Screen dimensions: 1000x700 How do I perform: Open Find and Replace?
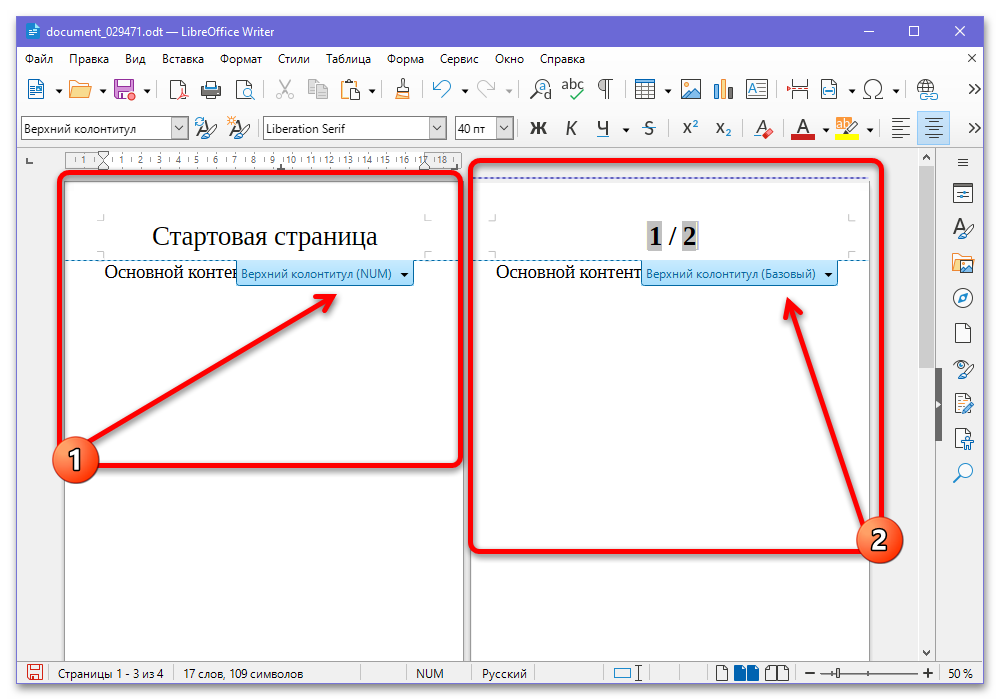[x=541, y=90]
